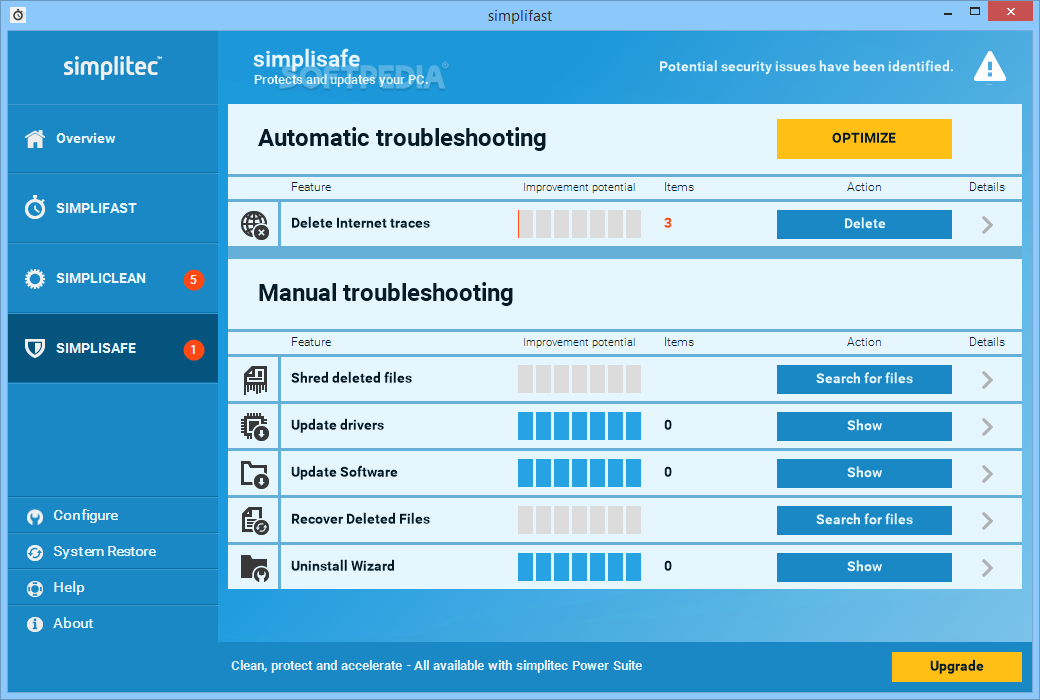Click 'Potential security issues have been identified.' message

click(806, 66)
